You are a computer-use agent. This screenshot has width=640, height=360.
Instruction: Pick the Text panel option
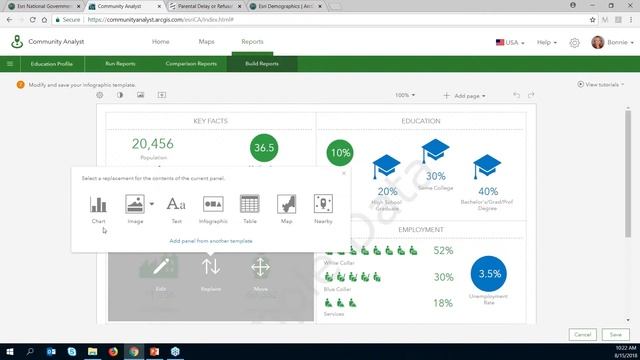pos(176,209)
